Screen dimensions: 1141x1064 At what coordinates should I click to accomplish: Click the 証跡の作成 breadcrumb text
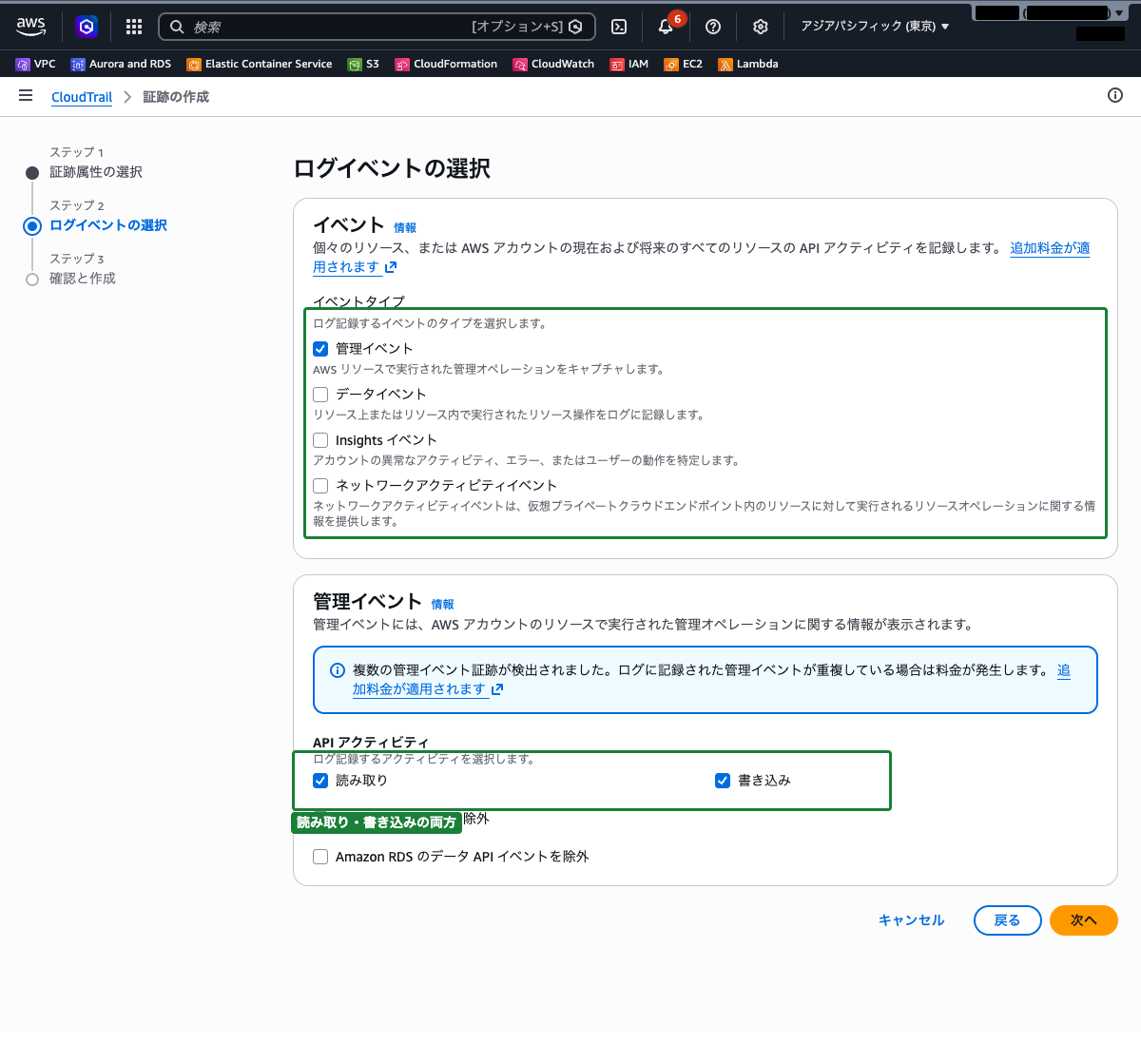pyautogui.click(x=176, y=97)
